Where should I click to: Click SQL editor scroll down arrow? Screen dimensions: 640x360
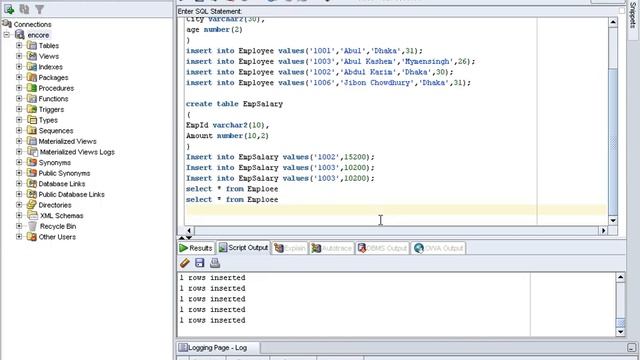(x=613, y=220)
